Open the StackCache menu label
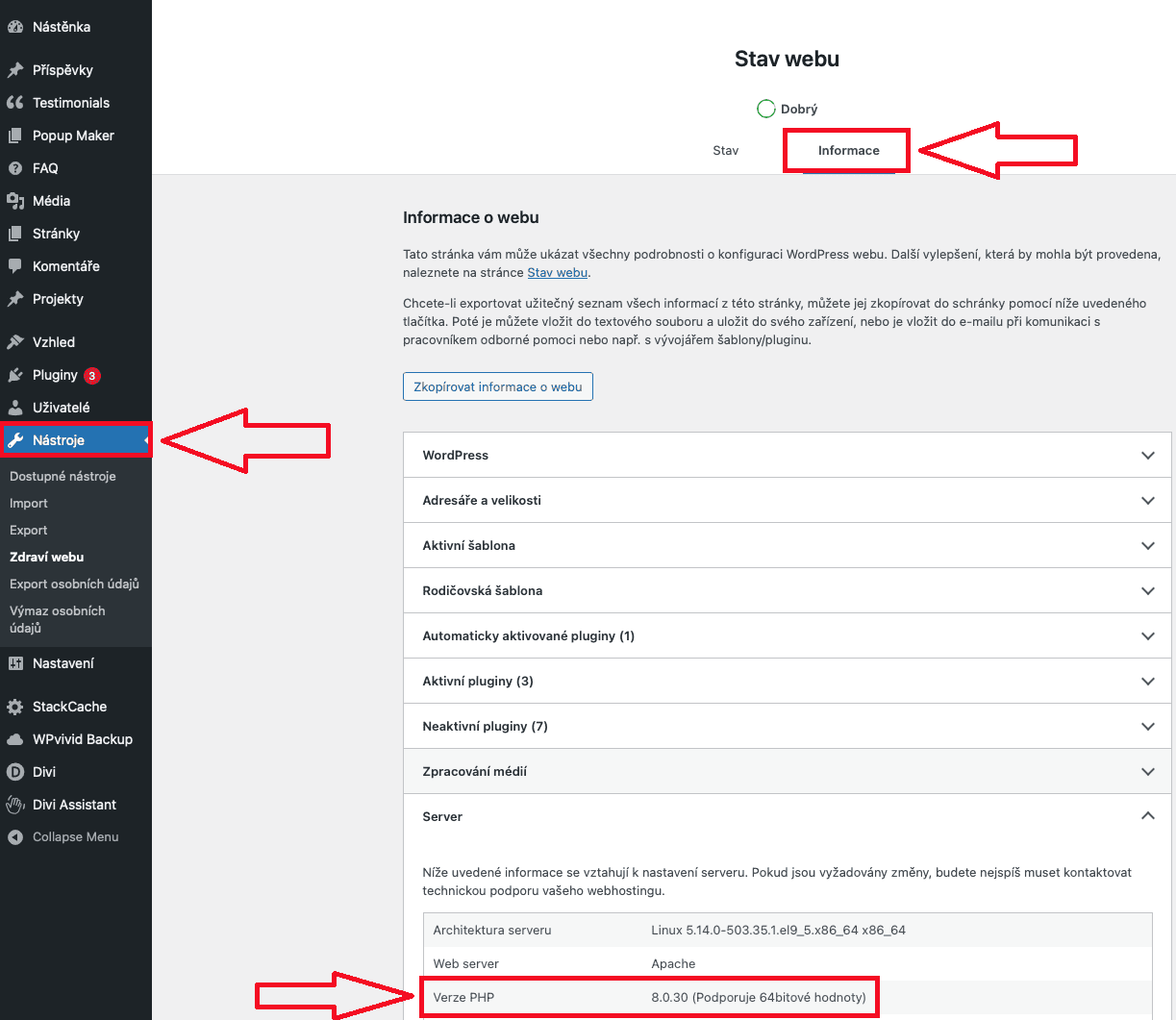Image resolution: width=1176 pixels, height=1020 pixels. coord(69,707)
